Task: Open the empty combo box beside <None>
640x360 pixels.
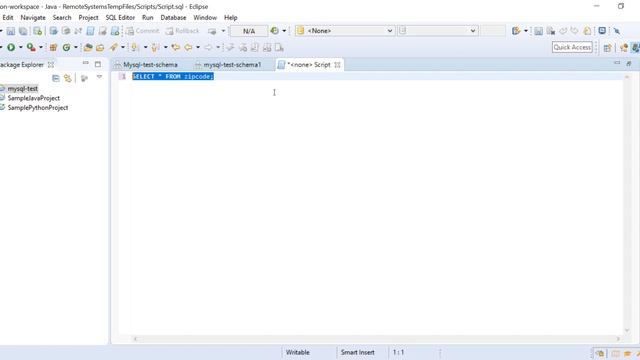Action: click(x=438, y=31)
